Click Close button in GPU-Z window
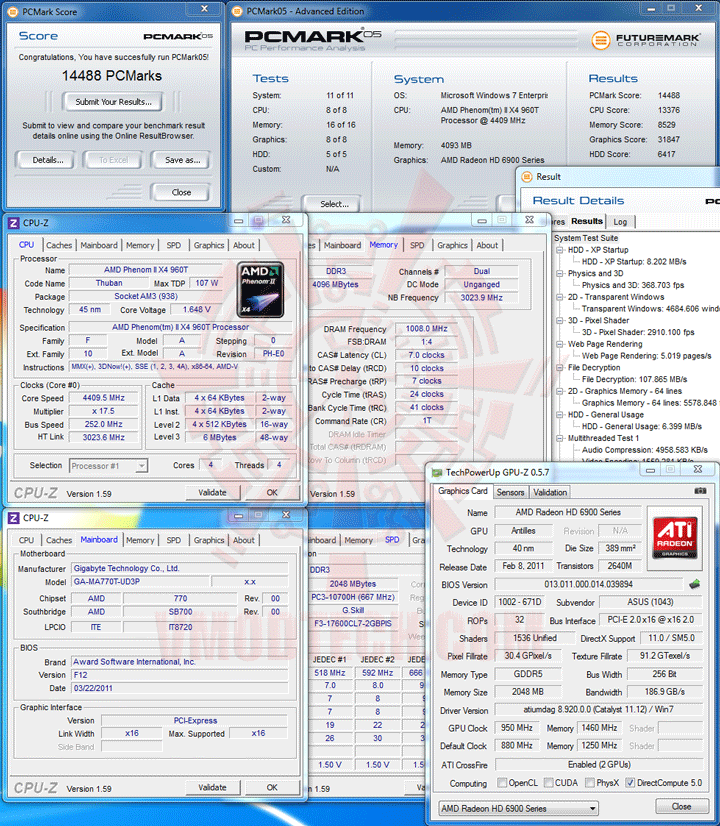The height and width of the screenshot is (826, 720). click(681, 807)
